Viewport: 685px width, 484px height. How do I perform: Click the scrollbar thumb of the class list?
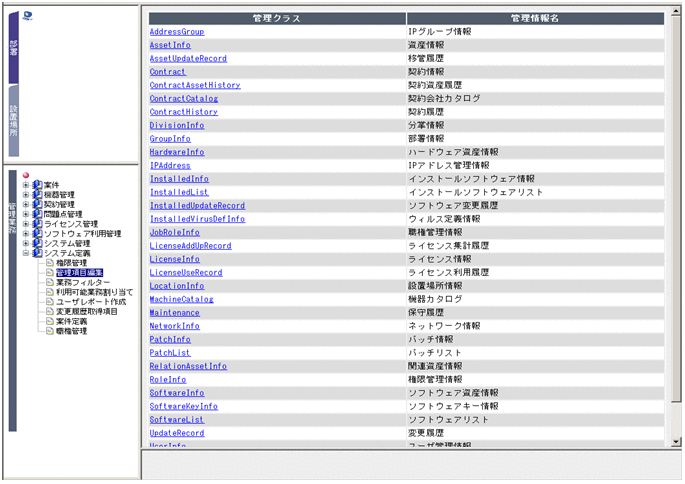click(676, 209)
